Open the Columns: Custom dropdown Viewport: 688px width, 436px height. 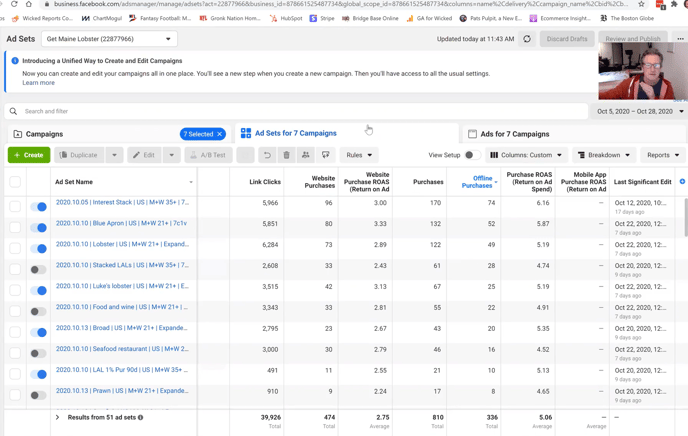click(526, 155)
